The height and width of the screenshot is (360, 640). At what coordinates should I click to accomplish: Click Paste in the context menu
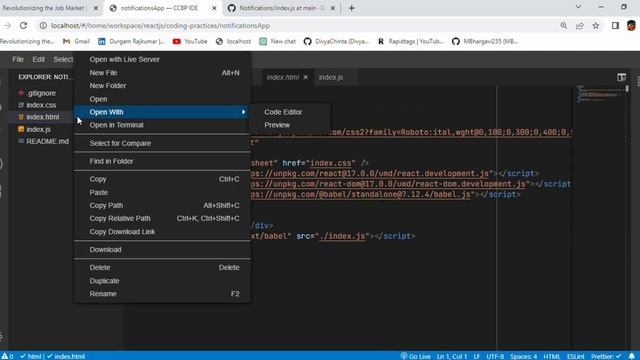[x=162, y=192]
